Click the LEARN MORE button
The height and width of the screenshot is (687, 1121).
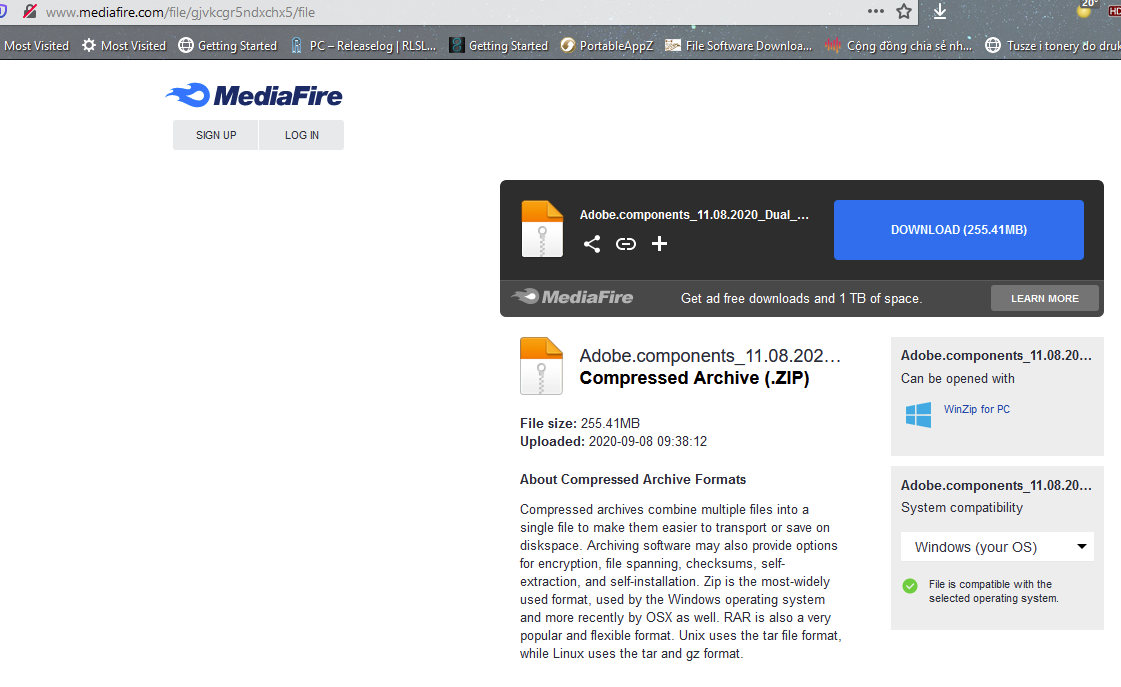click(1044, 298)
